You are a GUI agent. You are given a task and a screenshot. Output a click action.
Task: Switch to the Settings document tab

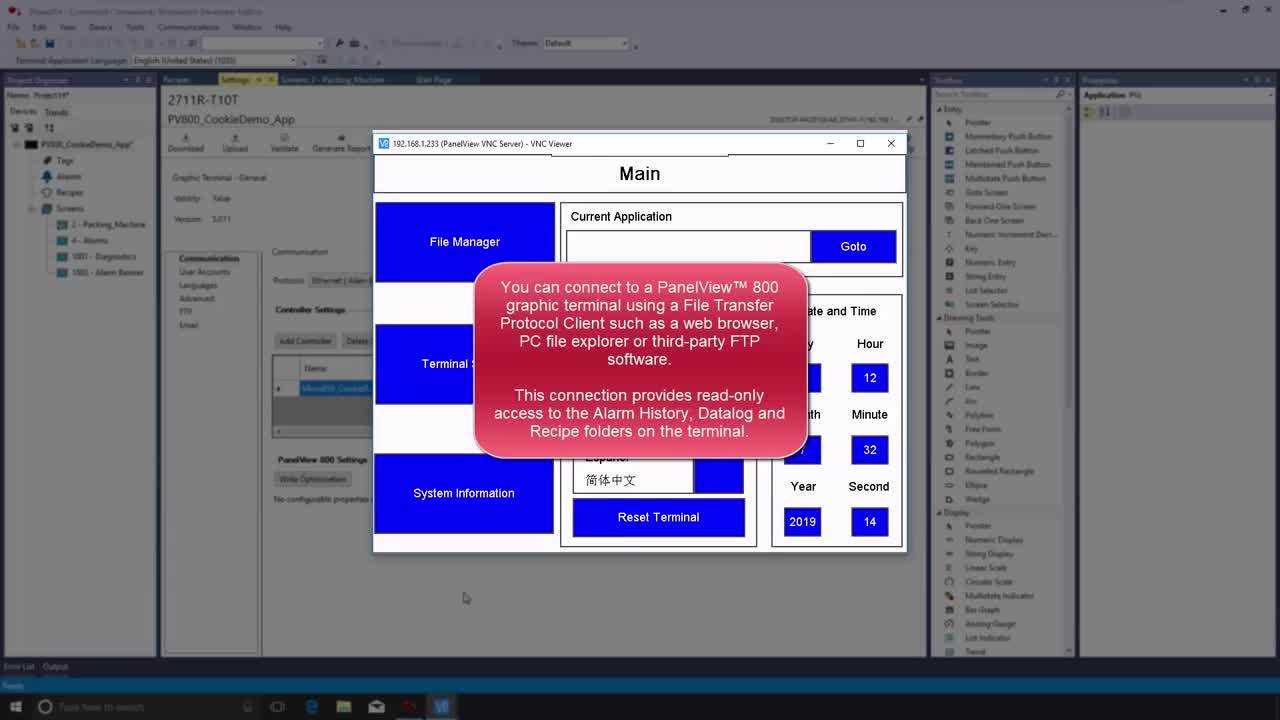pyautogui.click(x=235, y=80)
